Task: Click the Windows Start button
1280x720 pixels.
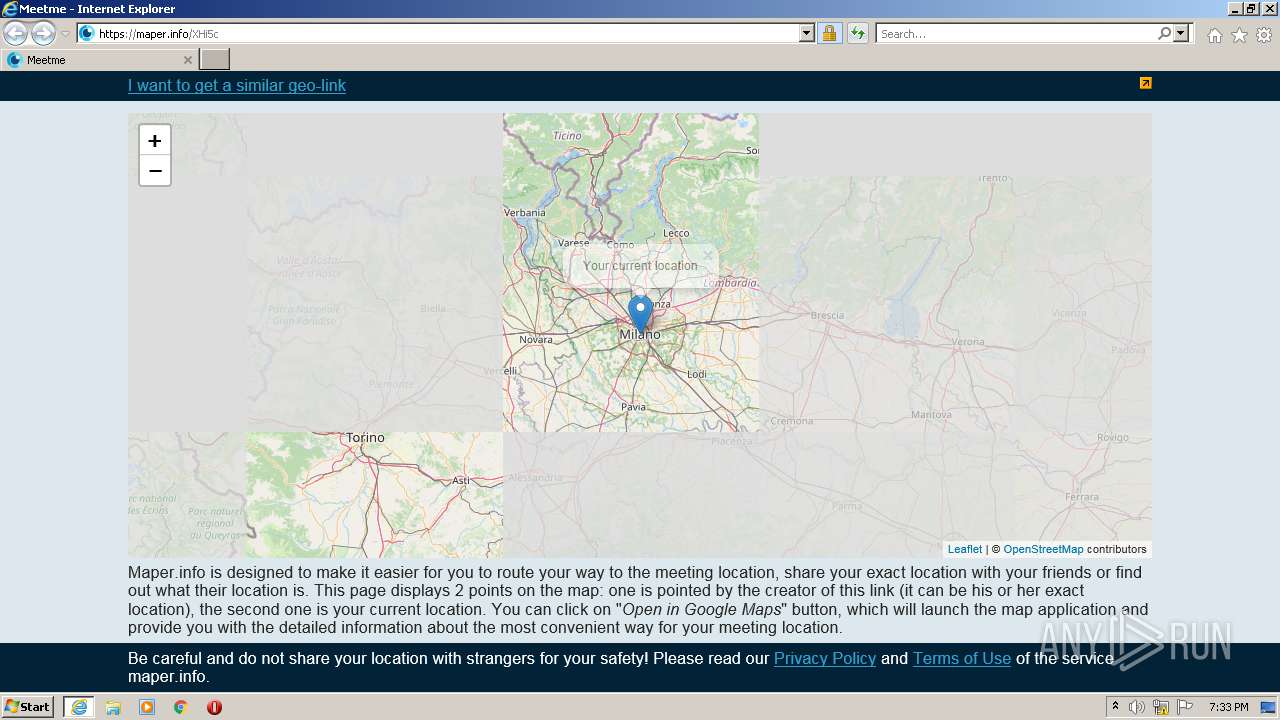Action: point(27,707)
